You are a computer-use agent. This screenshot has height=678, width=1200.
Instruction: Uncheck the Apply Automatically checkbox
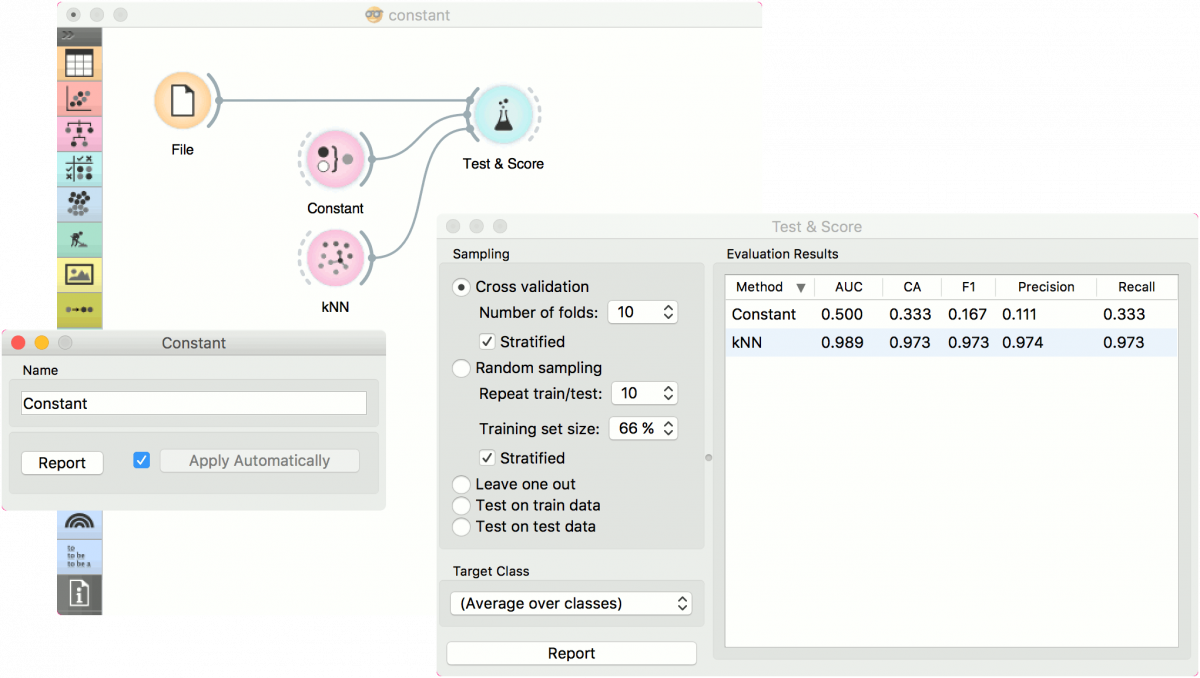142,460
